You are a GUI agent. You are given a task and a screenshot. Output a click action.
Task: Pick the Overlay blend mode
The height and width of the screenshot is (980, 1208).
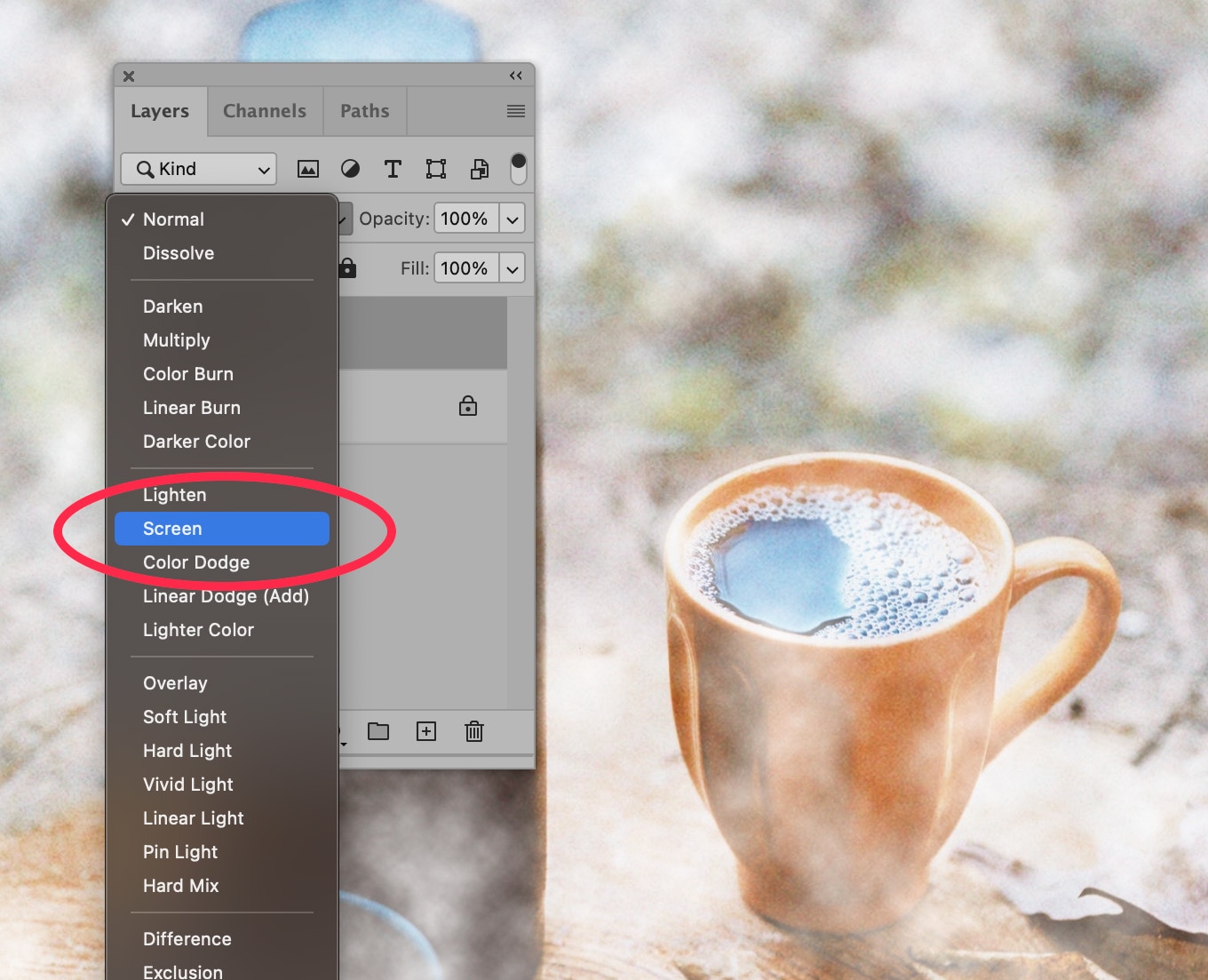click(x=175, y=683)
